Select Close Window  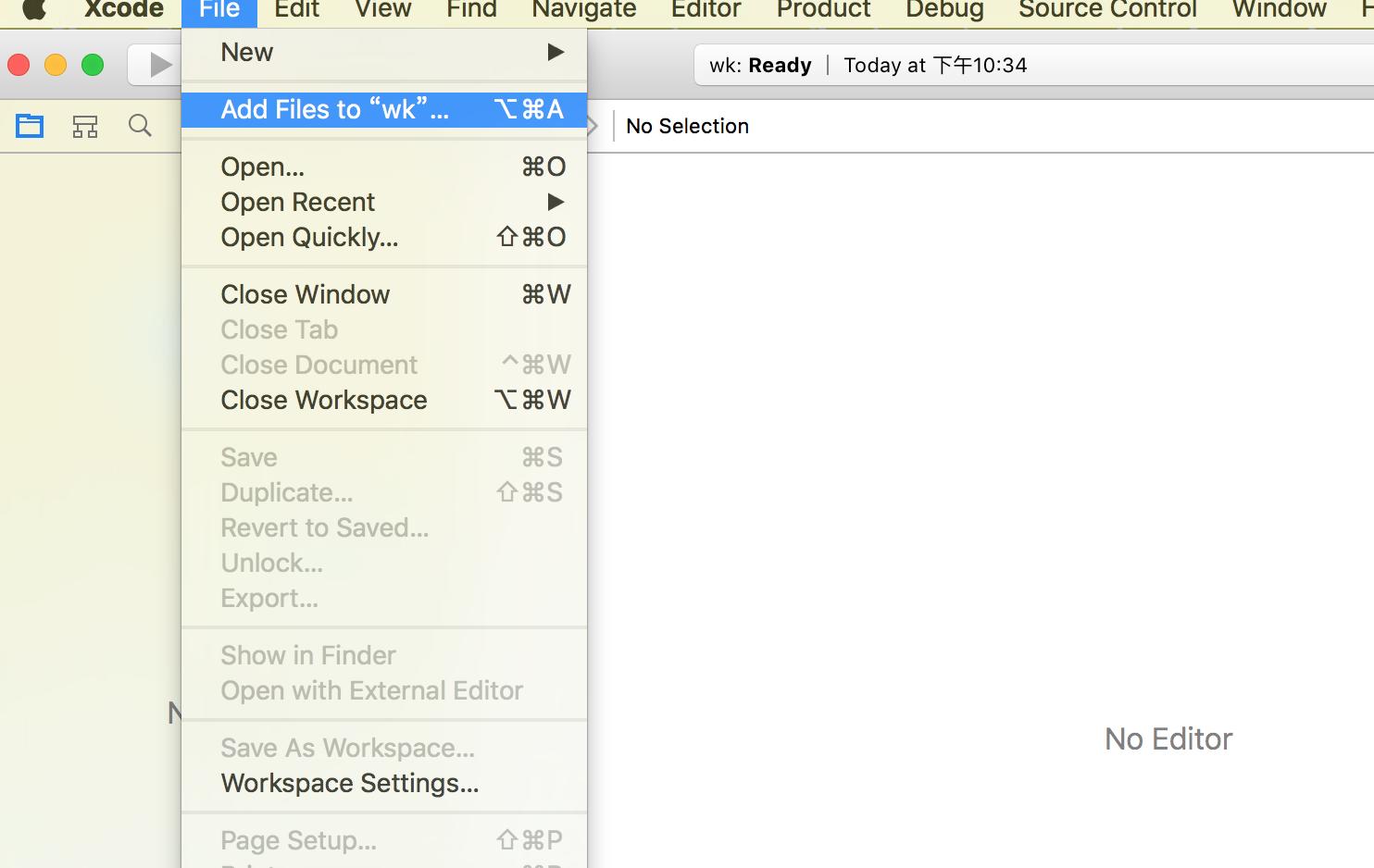click(x=384, y=294)
